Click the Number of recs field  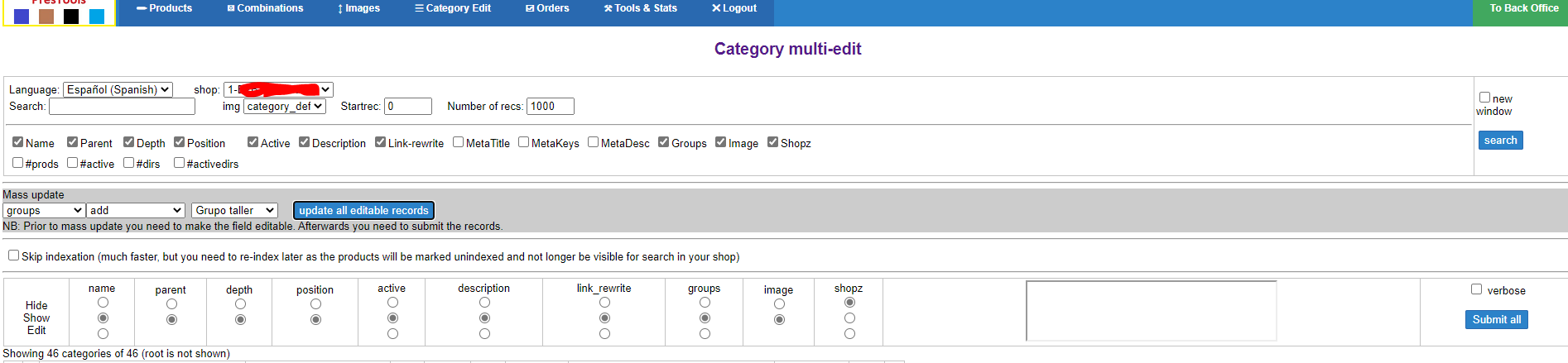tap(550, 106)
